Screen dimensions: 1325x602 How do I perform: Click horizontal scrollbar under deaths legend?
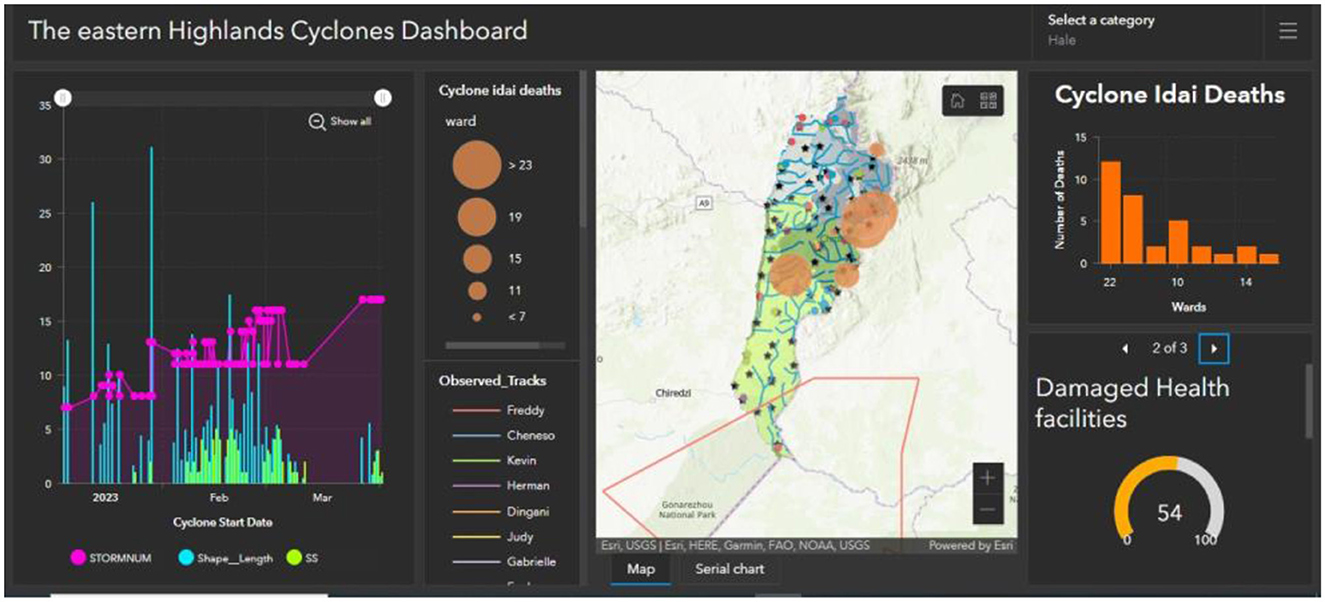click(x=506, y=345)
